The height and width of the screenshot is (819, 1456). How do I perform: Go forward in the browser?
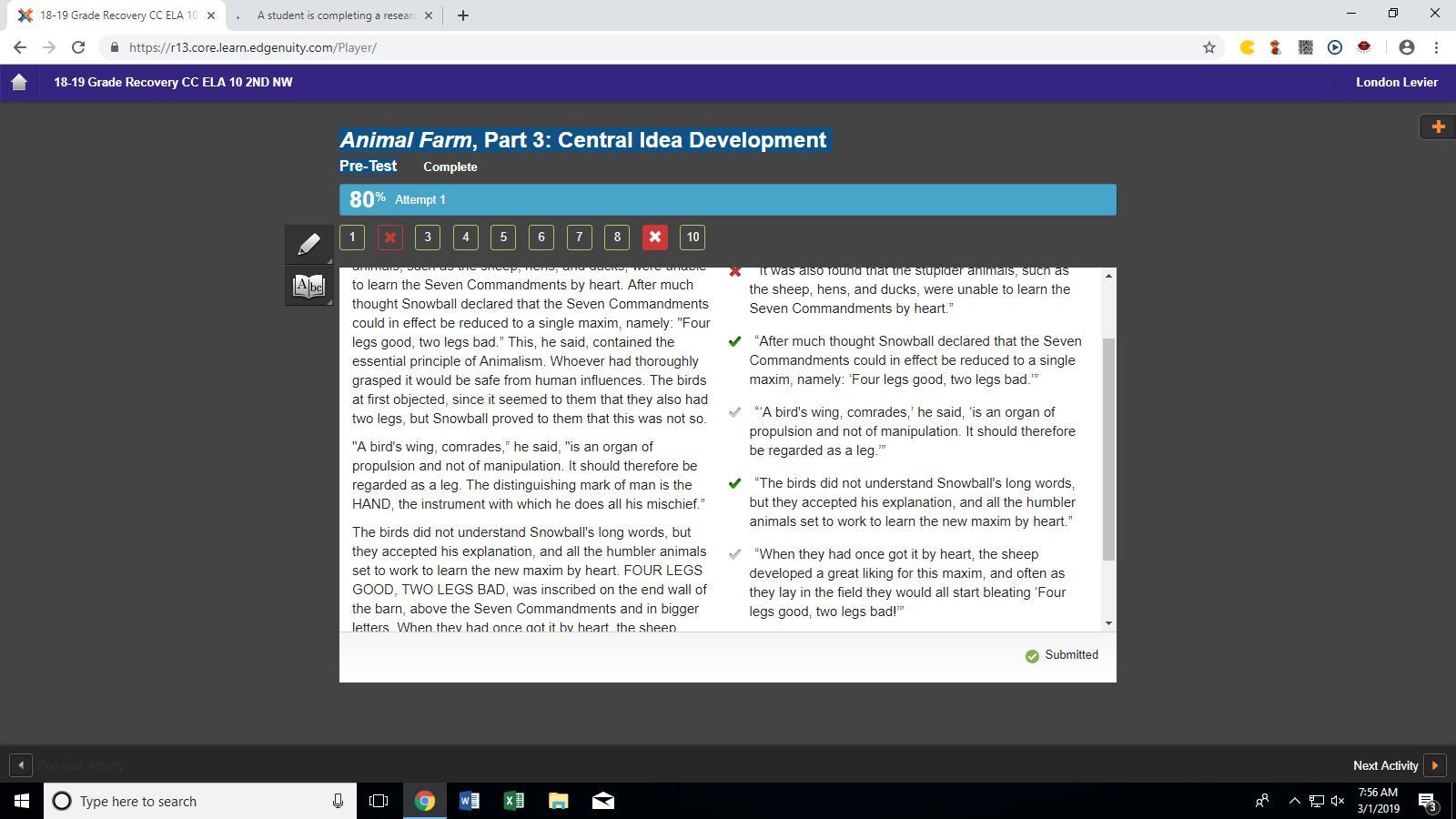[49, 47]
